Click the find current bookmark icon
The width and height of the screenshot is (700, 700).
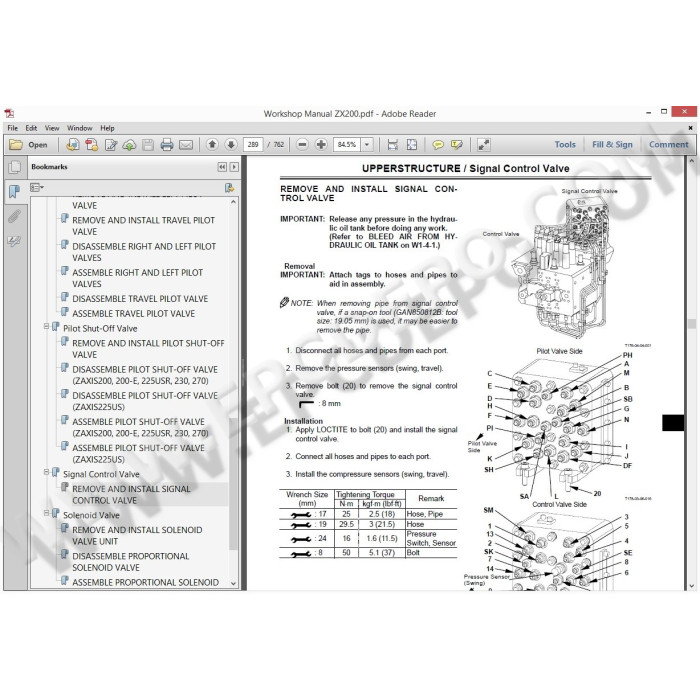pyautogui.click(x=229, y=188)
